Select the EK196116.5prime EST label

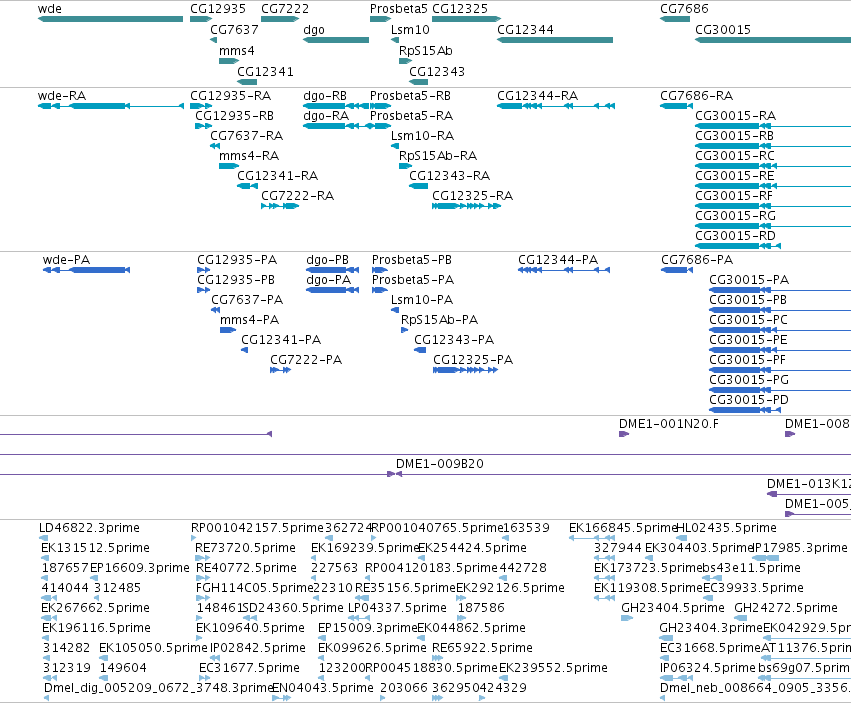(96, 628)
